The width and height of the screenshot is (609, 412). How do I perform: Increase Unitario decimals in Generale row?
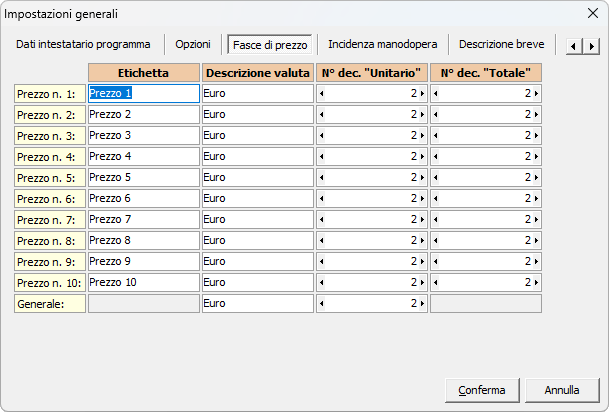tap(423, 303)
